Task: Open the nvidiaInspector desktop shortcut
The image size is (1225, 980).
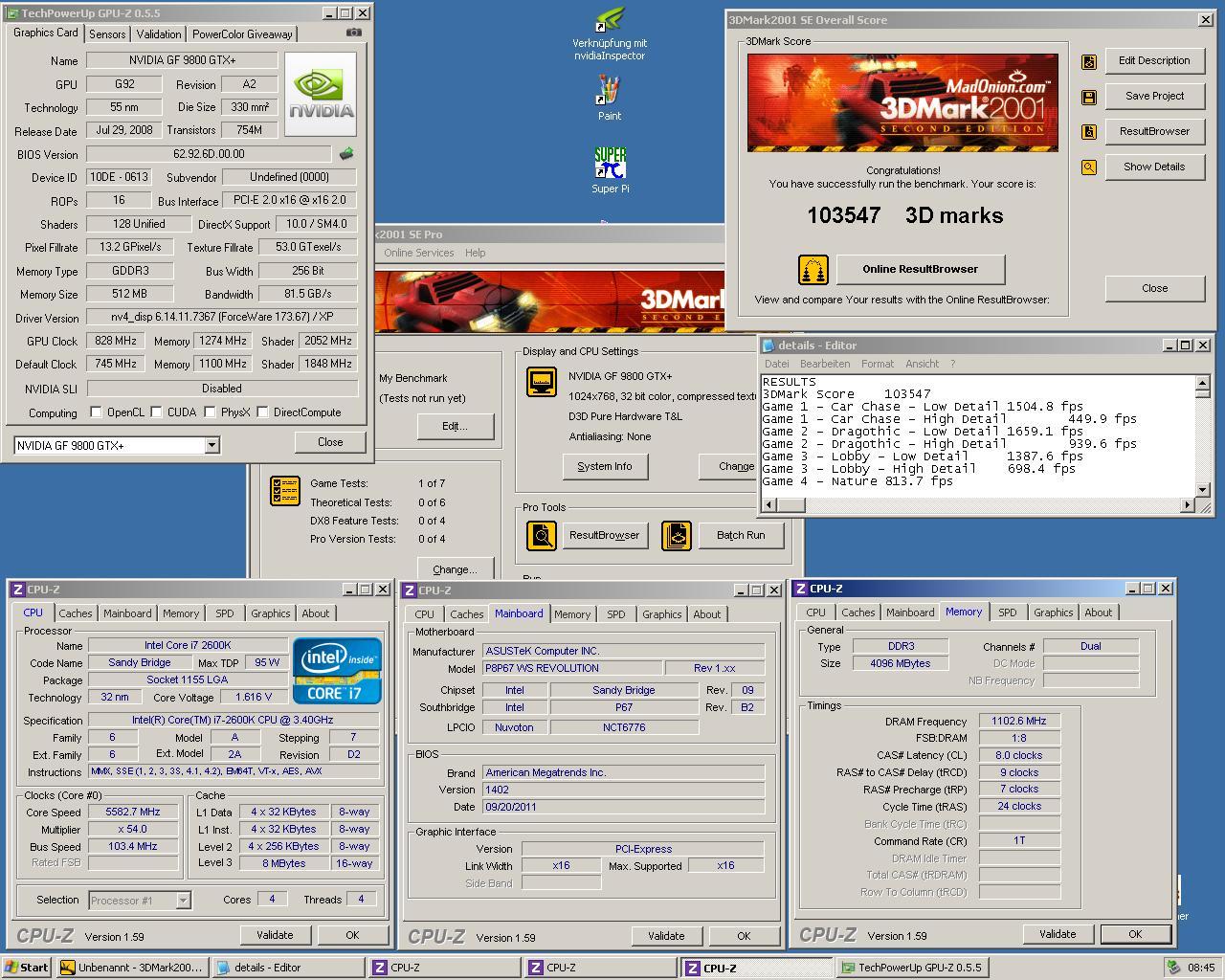Action: click(610, 33)
